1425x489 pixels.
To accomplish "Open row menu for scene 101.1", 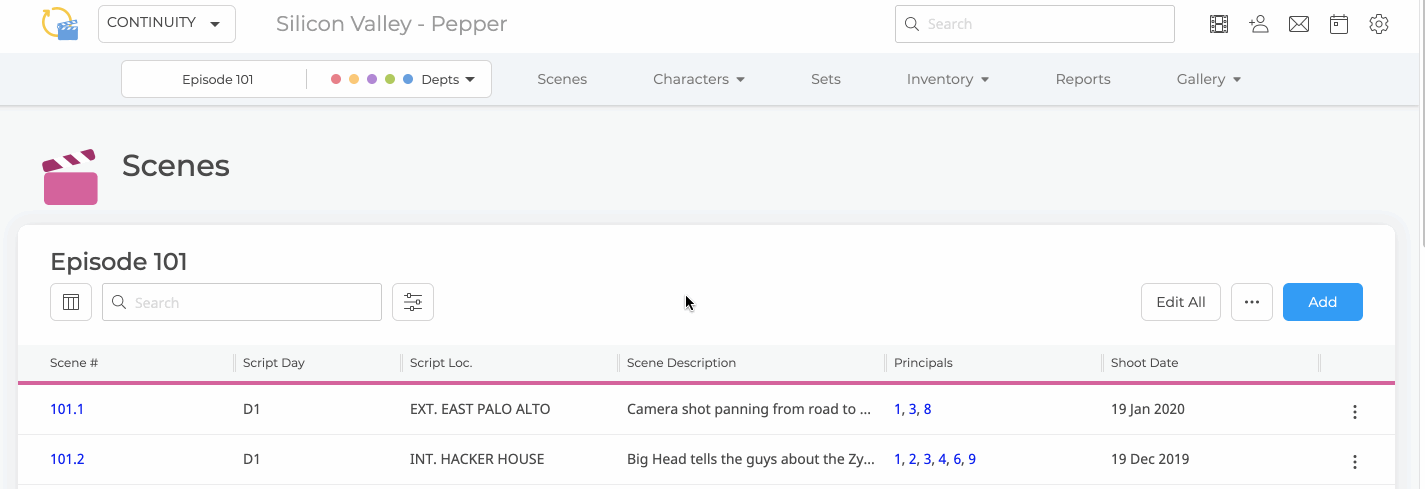I will click(1355, 412).
